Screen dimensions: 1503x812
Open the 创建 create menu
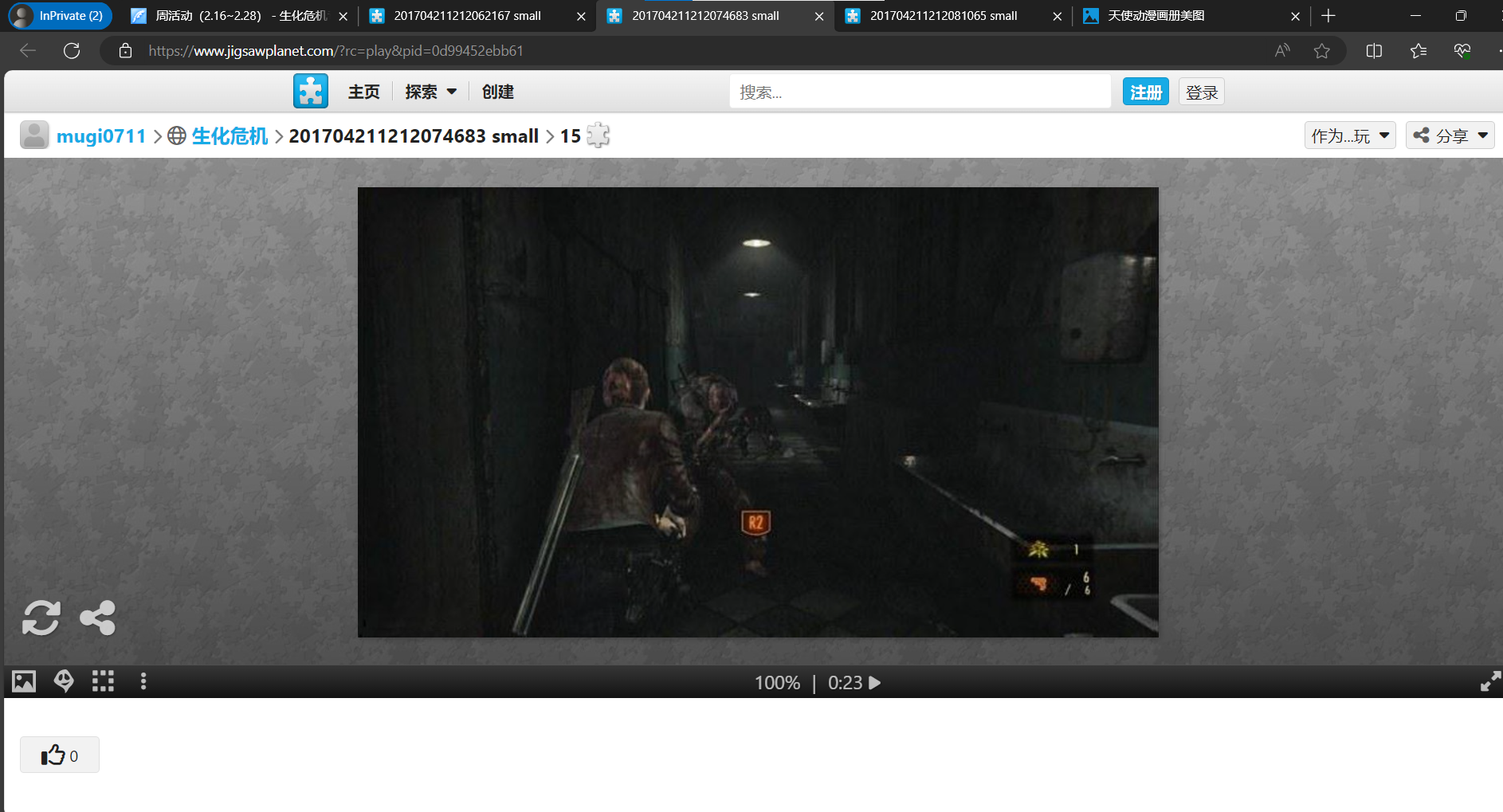tap(497, 92)
